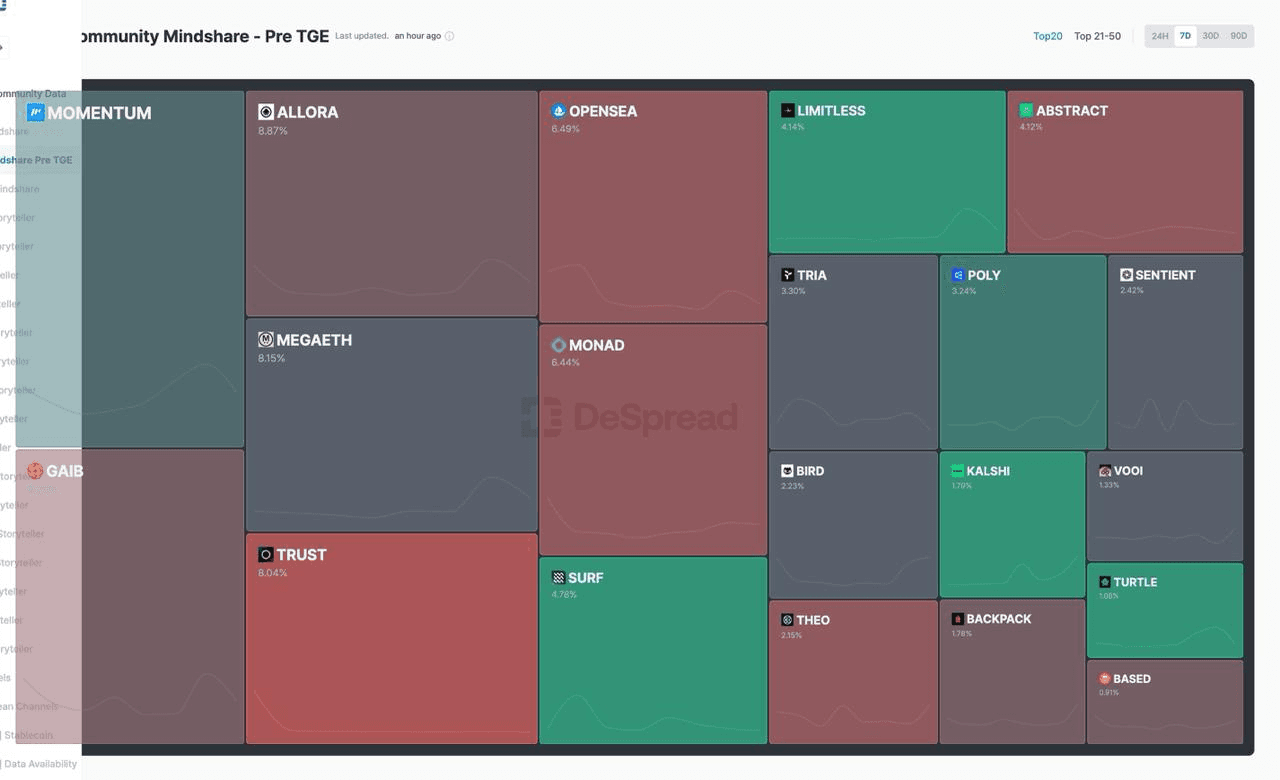The width and height of the screenshot is (1280, 780).
Task: Select the 7D time range
Action: [1185, 36]
